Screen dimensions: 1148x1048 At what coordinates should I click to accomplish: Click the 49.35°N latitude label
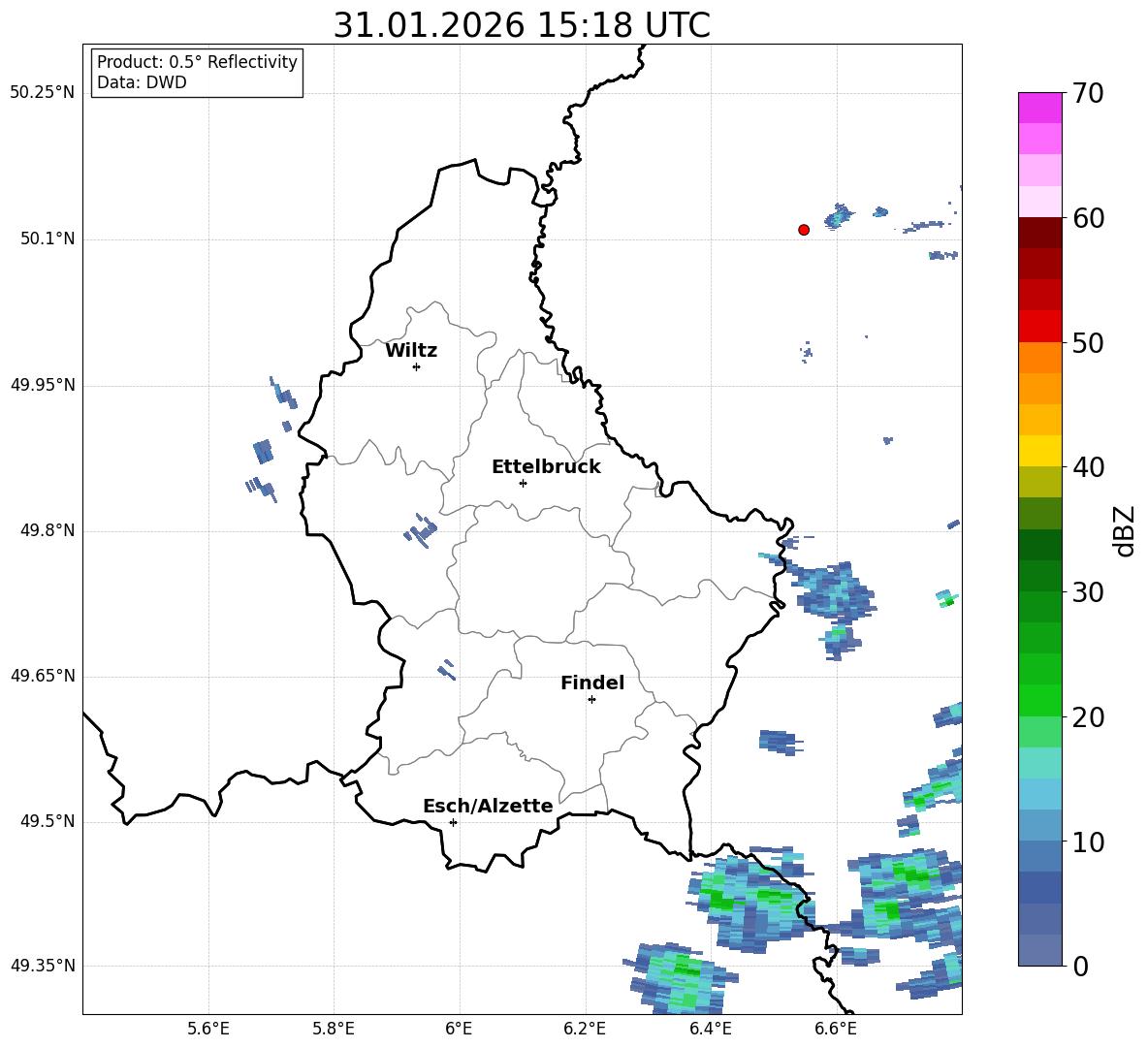click(x=43, y=966)
